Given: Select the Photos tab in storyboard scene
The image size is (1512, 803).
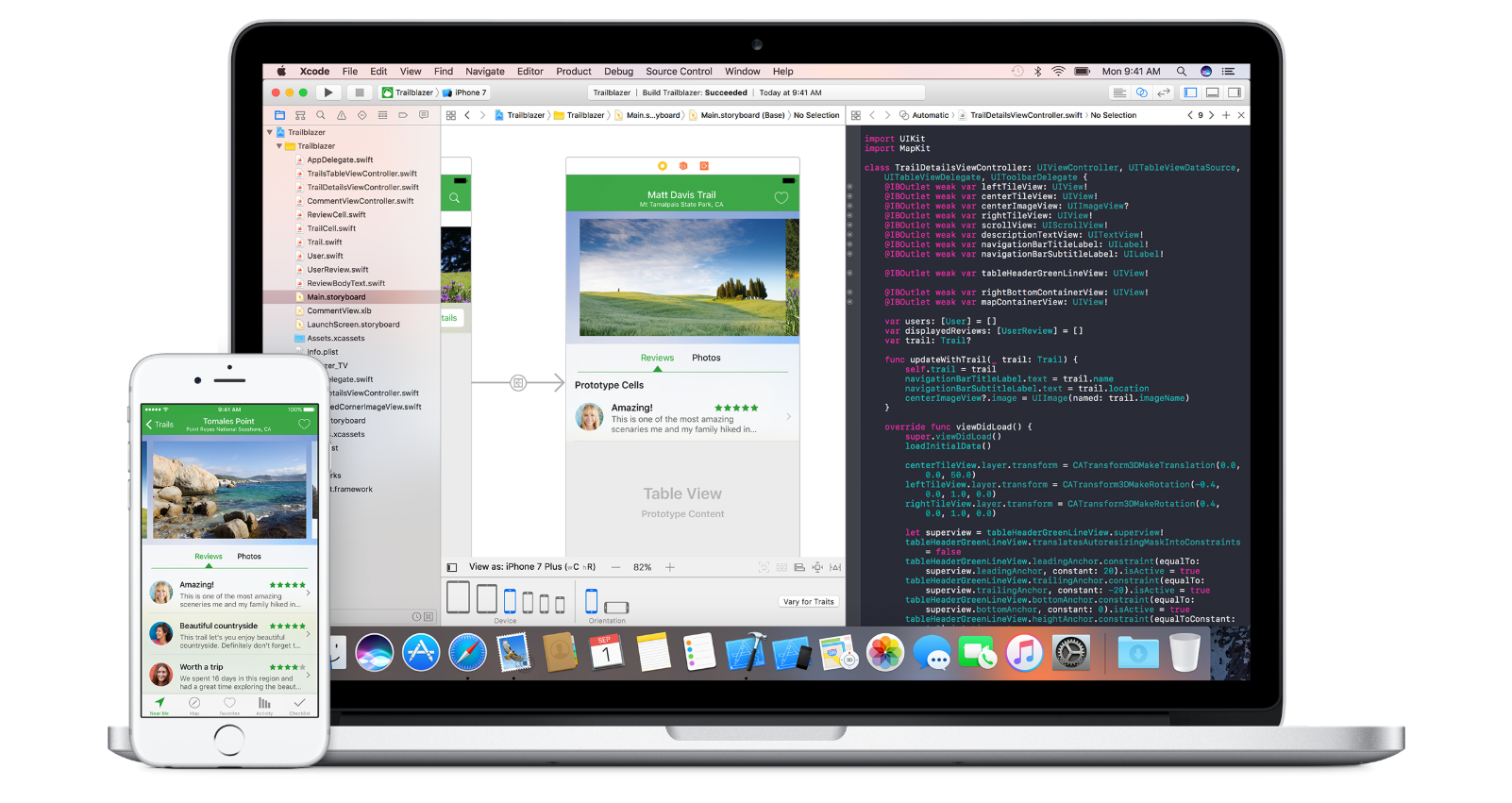Looking at the screenshot, I should (706, 358).
